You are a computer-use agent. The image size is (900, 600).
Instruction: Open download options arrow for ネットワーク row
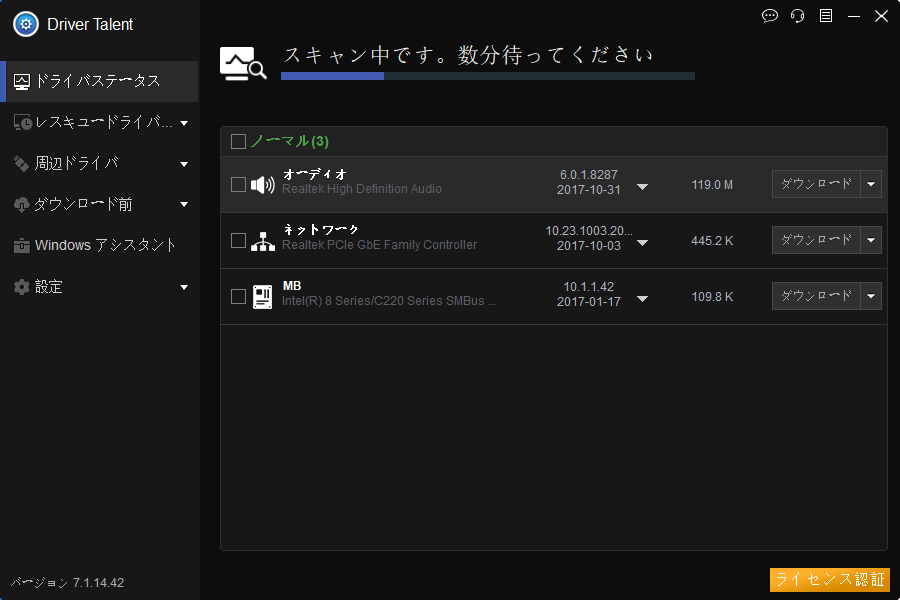pyautogui.click(x=871, y=240)
